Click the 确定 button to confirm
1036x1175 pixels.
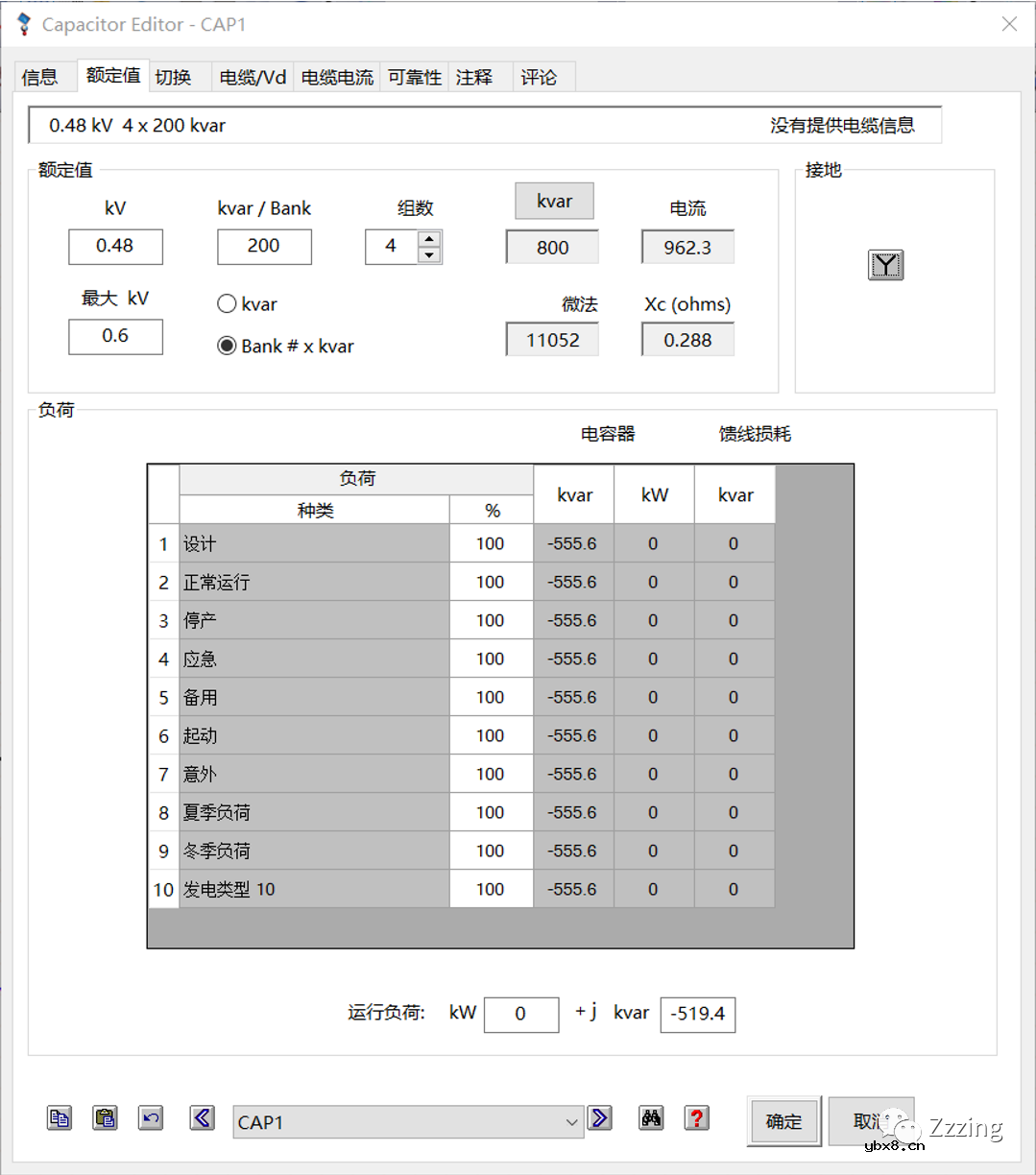point(783,1120)
